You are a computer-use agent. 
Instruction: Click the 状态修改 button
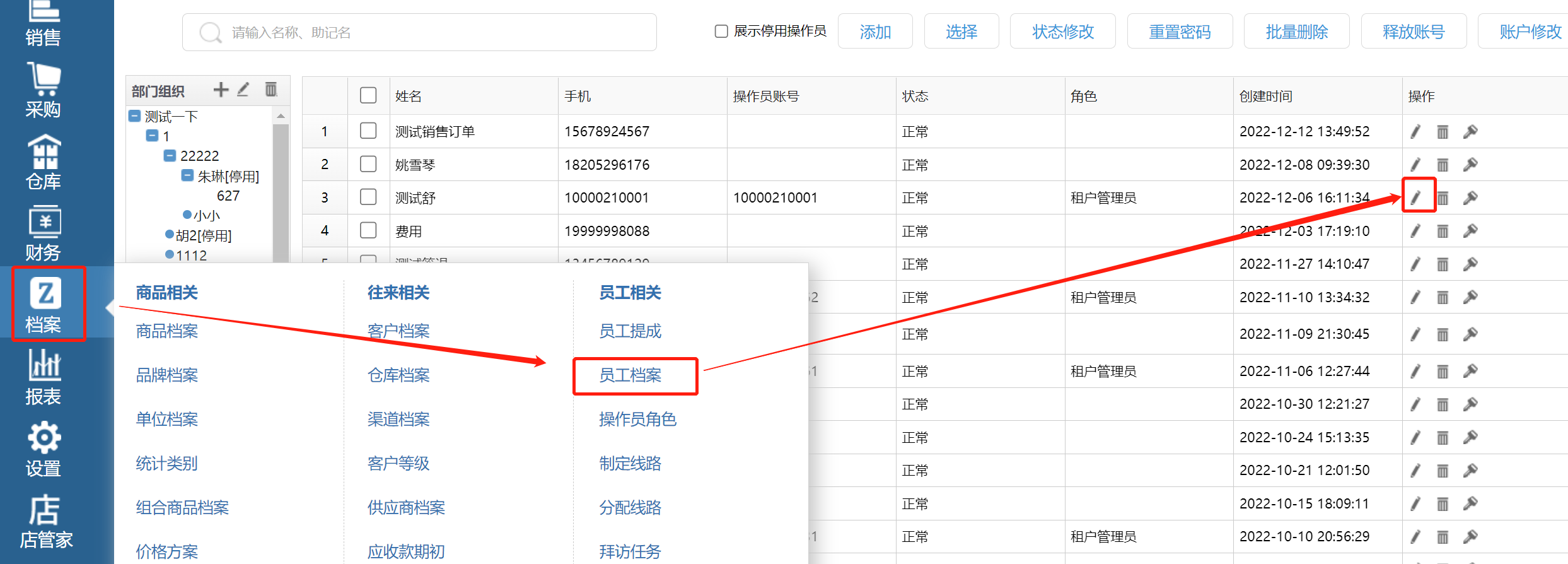[1063, 32]
